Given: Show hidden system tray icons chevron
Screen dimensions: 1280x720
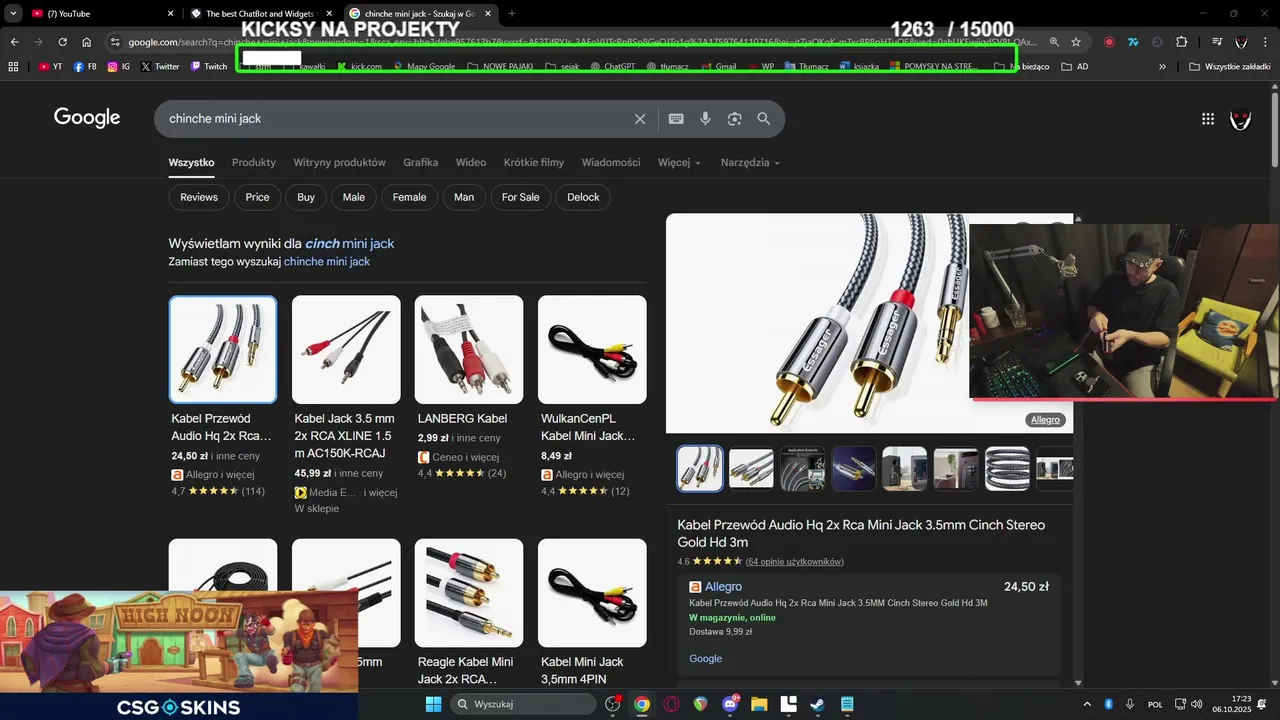Looking at the screenshot, I should 1087,704.
